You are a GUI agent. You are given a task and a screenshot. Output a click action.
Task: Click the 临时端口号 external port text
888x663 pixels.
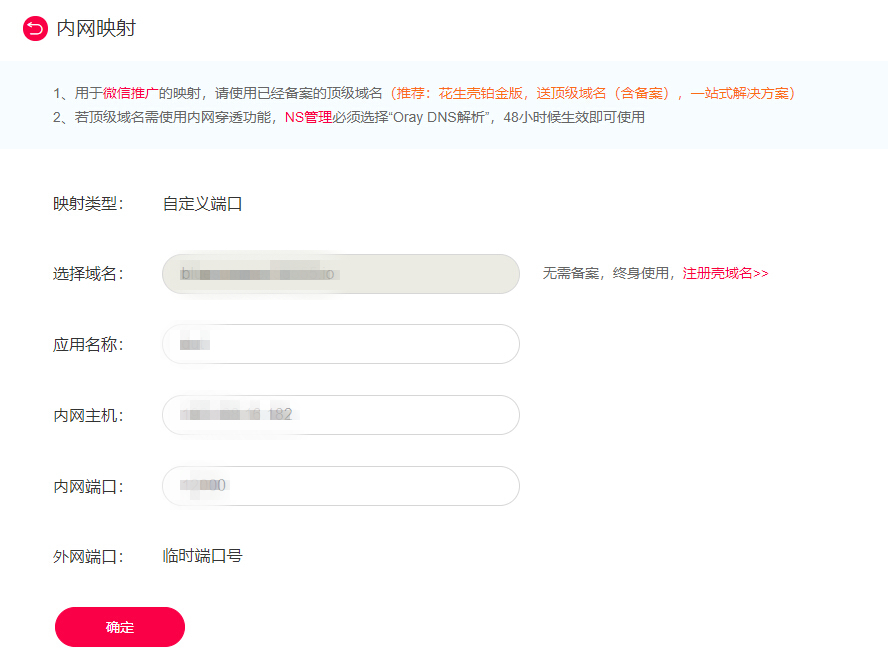tap(202, 556)
